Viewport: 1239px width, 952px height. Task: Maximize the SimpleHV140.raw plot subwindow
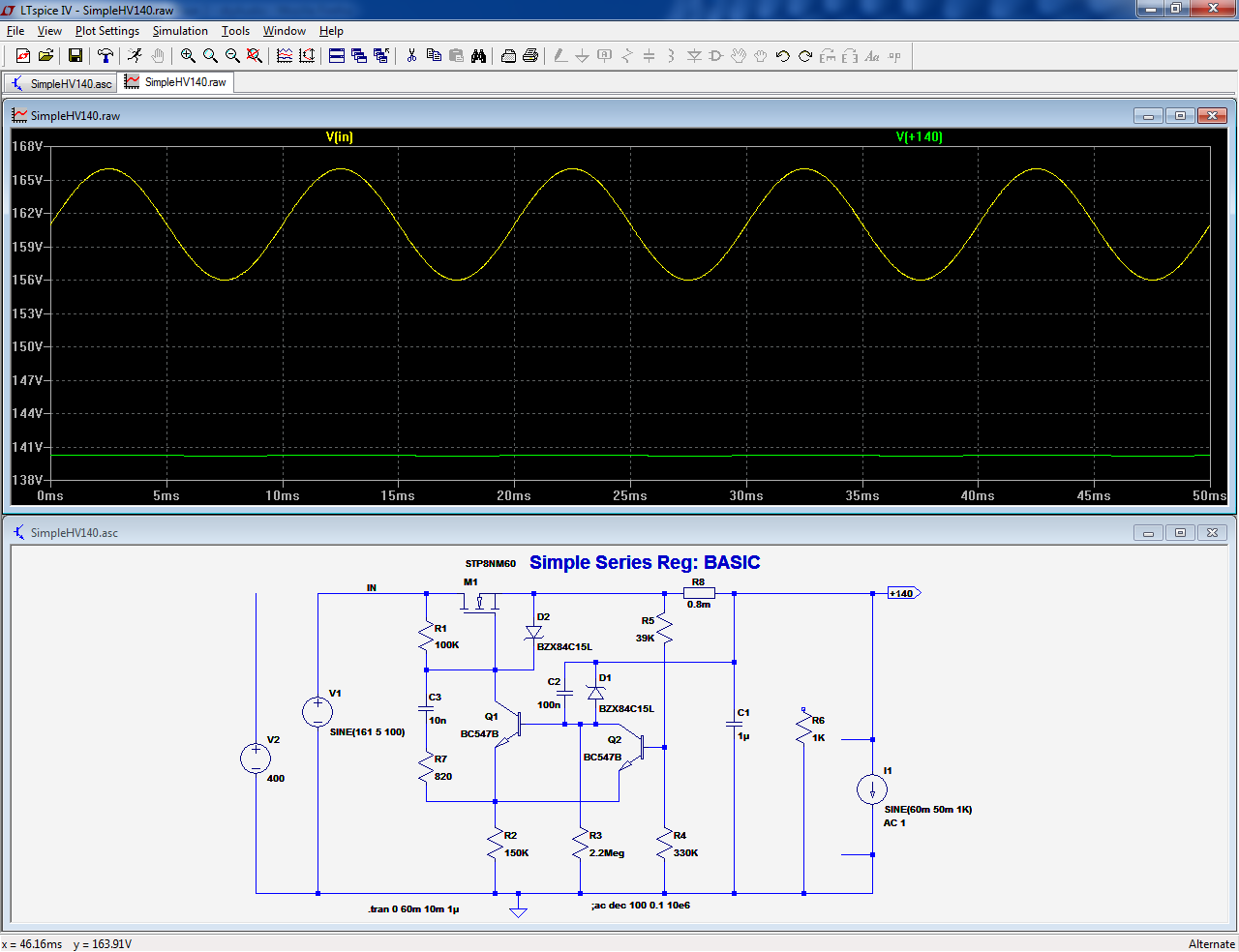[1180, 116]
